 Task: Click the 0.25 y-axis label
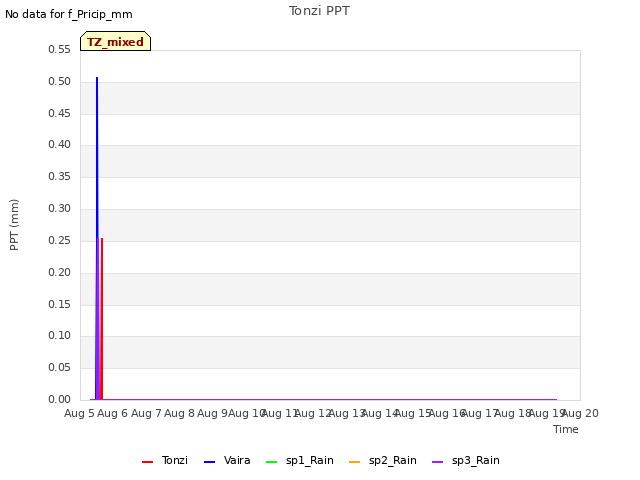[x=59, y=240]
